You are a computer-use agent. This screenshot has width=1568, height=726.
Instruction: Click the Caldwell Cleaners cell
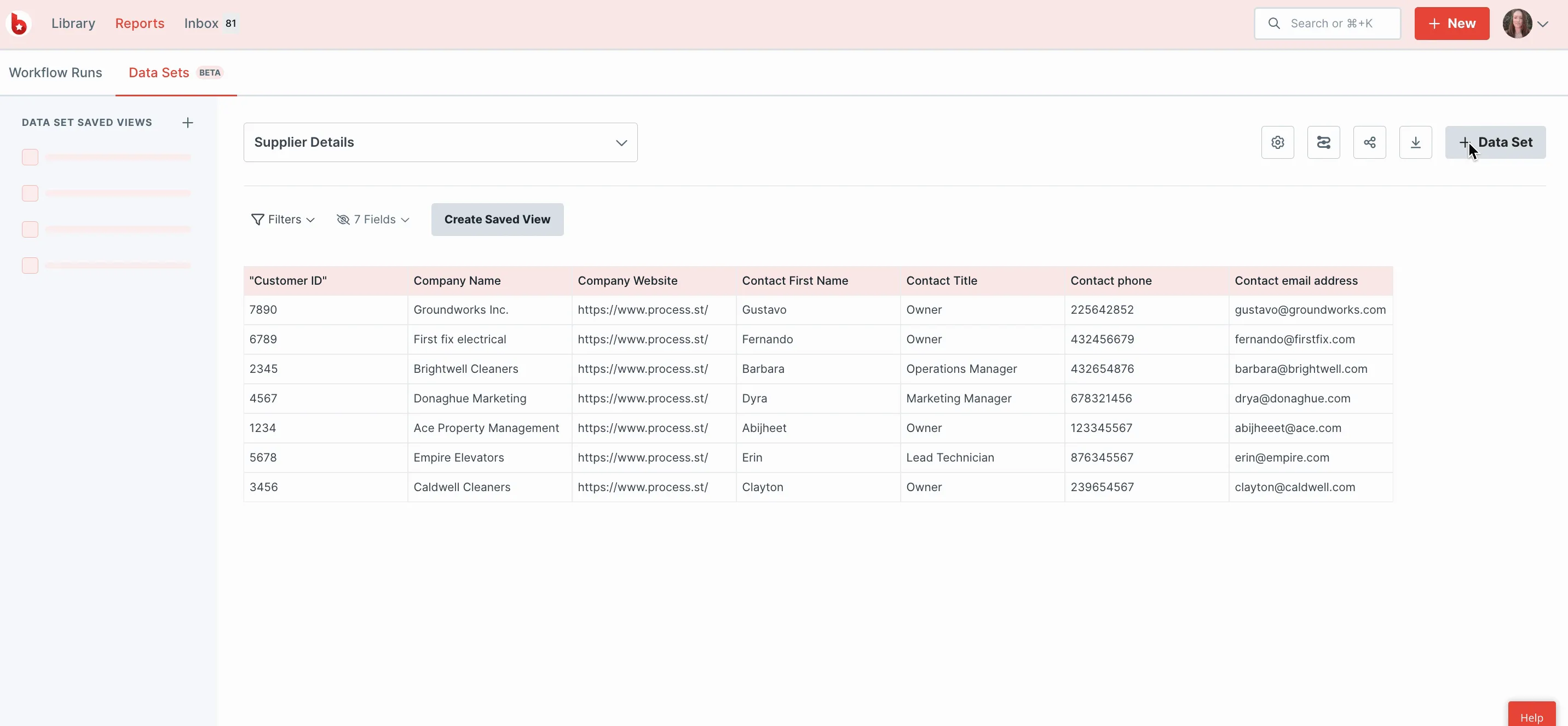coord(490,487)
